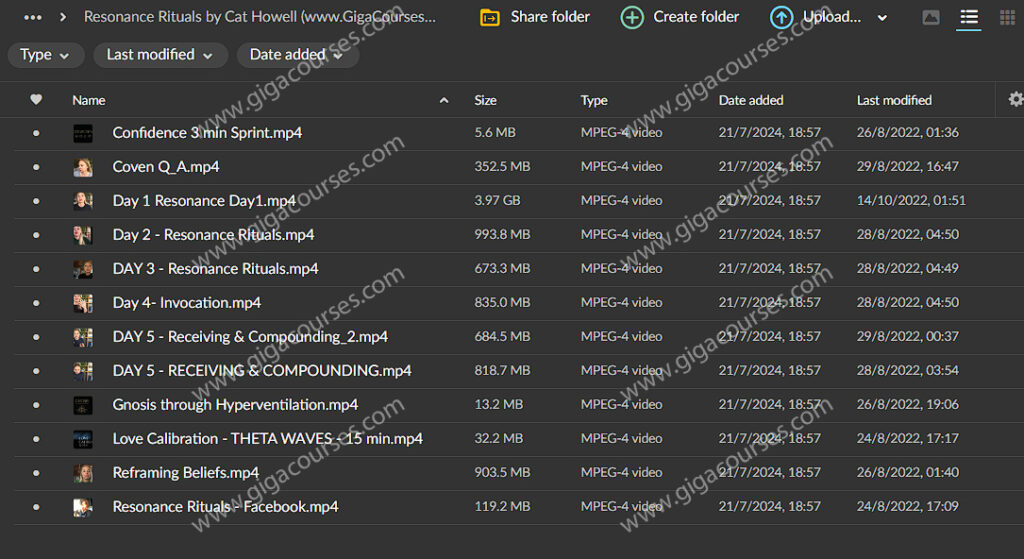Image resolution: width=1024 pixels, height=559 pixels.
Task: Click the Create folder plus icon
Action: 632,17
